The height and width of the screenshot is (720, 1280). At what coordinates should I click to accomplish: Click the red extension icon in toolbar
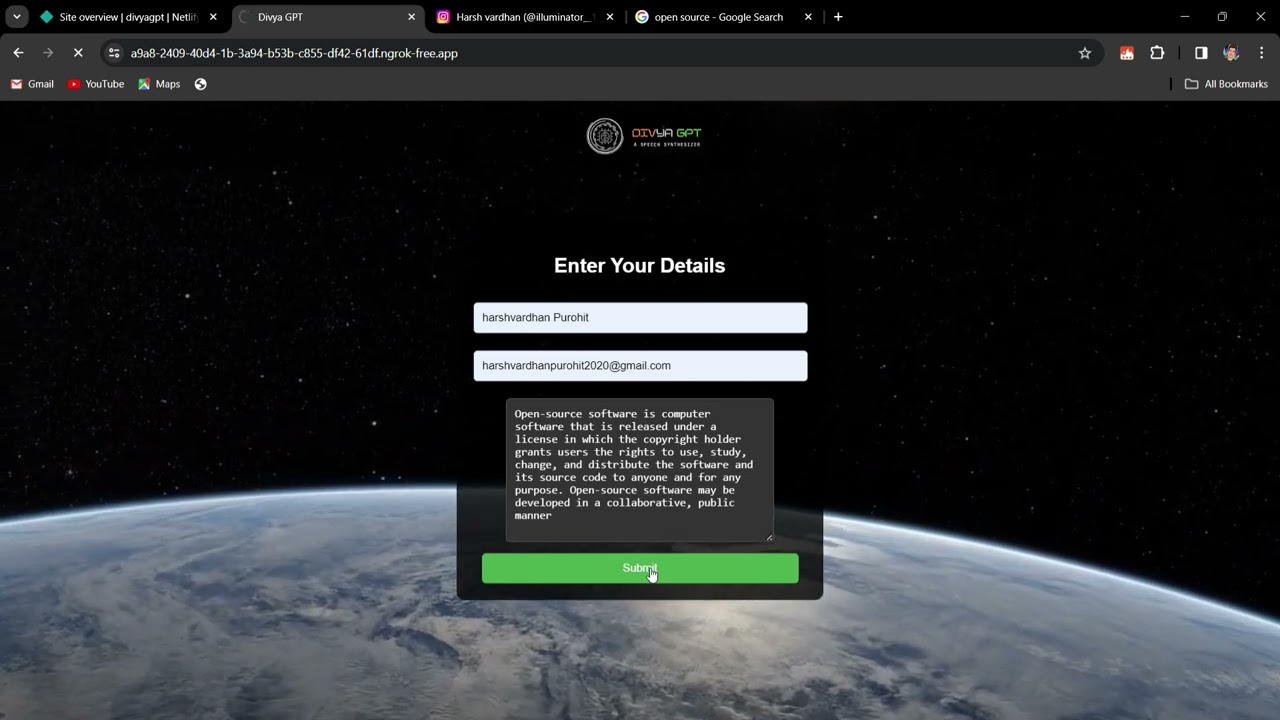point(1127,53)
